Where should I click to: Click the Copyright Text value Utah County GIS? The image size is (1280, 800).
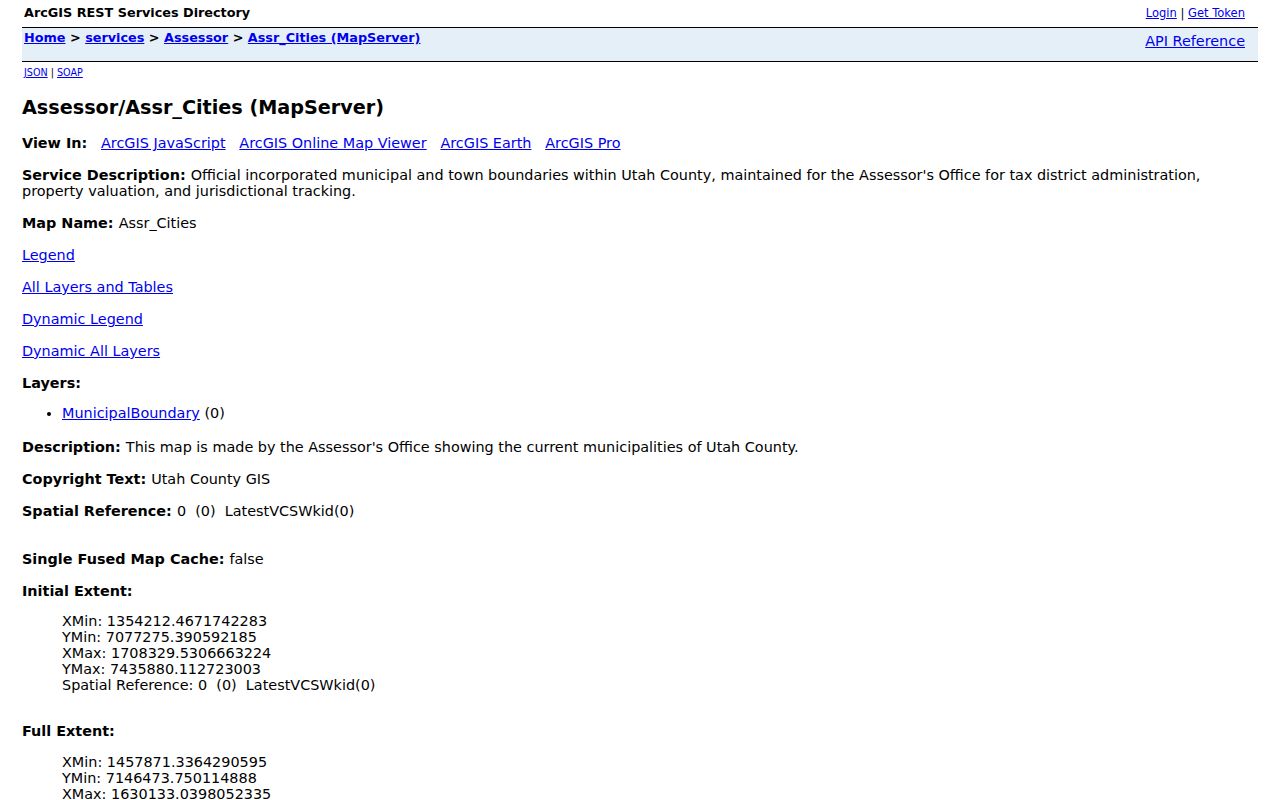[x=211, y=479]
